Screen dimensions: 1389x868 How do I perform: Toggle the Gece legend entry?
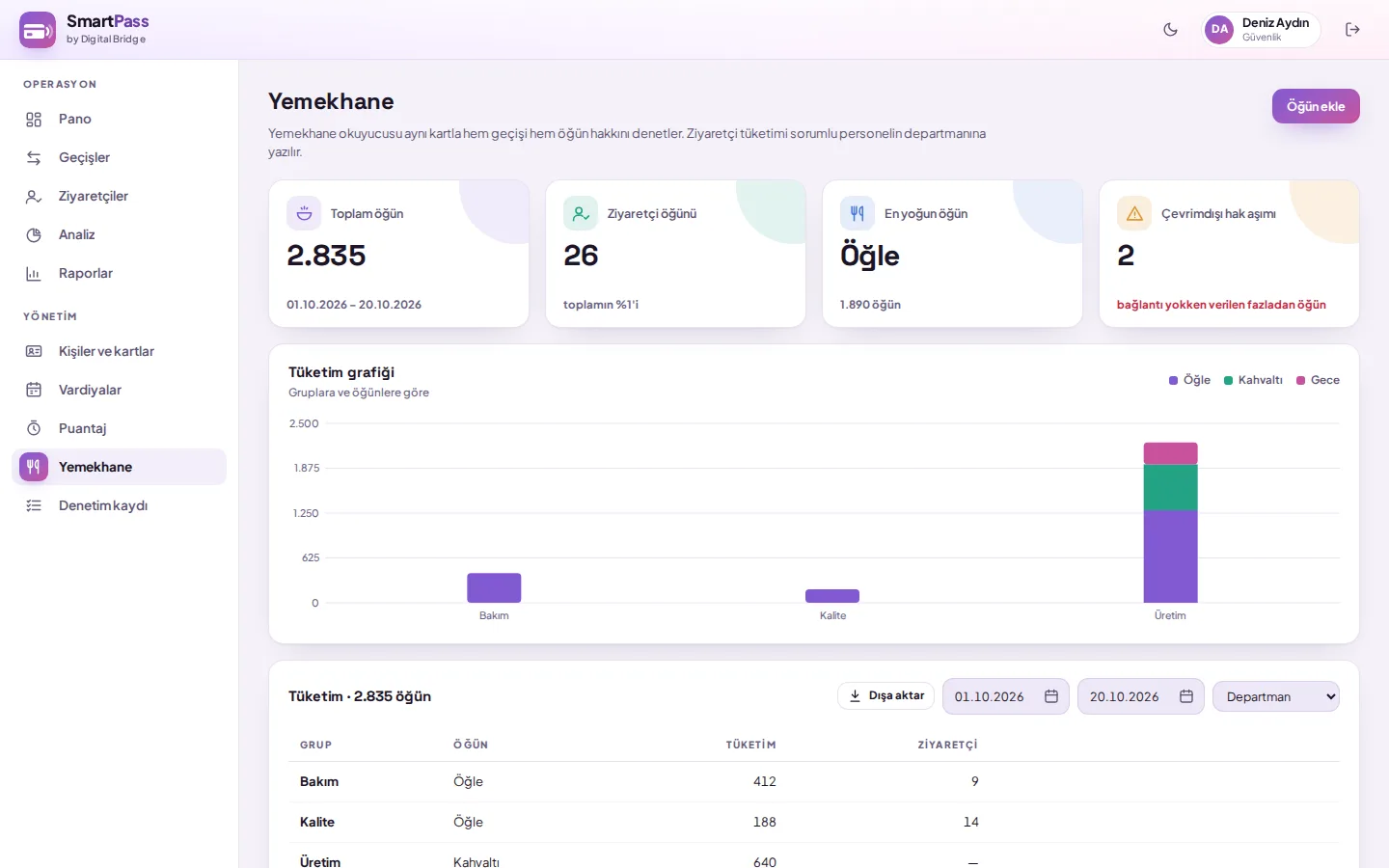[1318, 380]
